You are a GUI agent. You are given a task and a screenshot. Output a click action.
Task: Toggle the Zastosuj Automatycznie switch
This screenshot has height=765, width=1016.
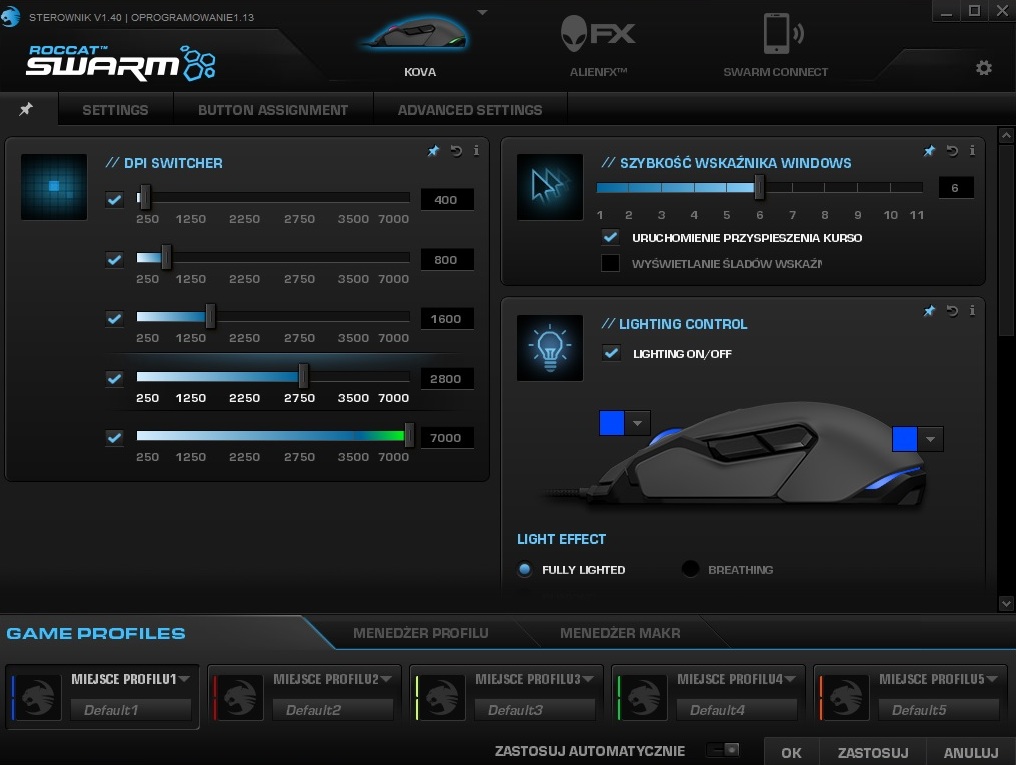point(724,750)
